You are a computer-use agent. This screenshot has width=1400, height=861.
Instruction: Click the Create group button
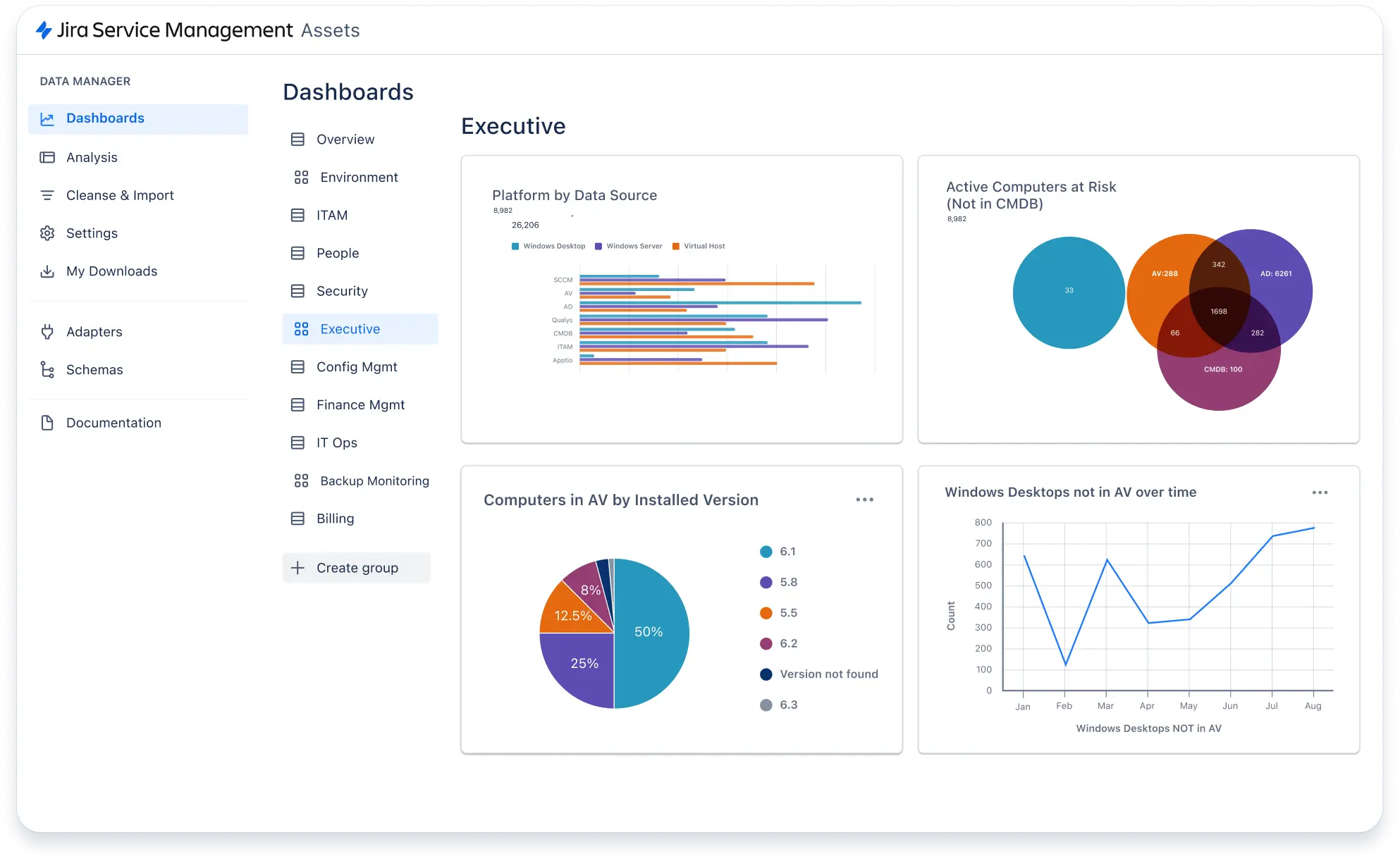[x=357, y=568]
